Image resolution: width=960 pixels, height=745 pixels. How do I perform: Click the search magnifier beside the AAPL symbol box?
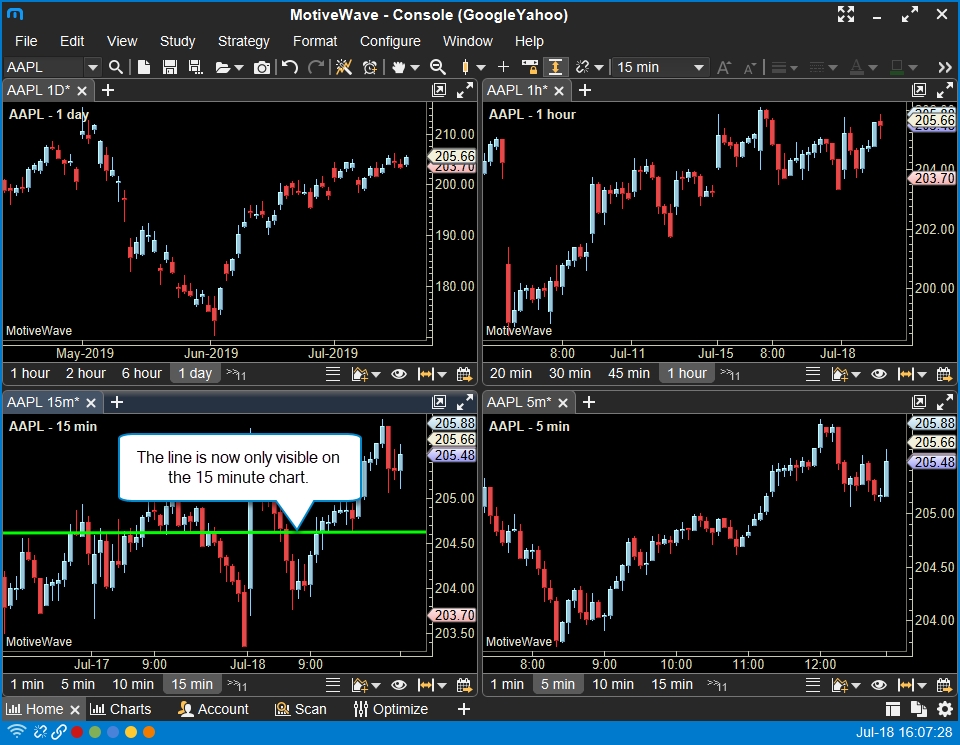point(116,67)
